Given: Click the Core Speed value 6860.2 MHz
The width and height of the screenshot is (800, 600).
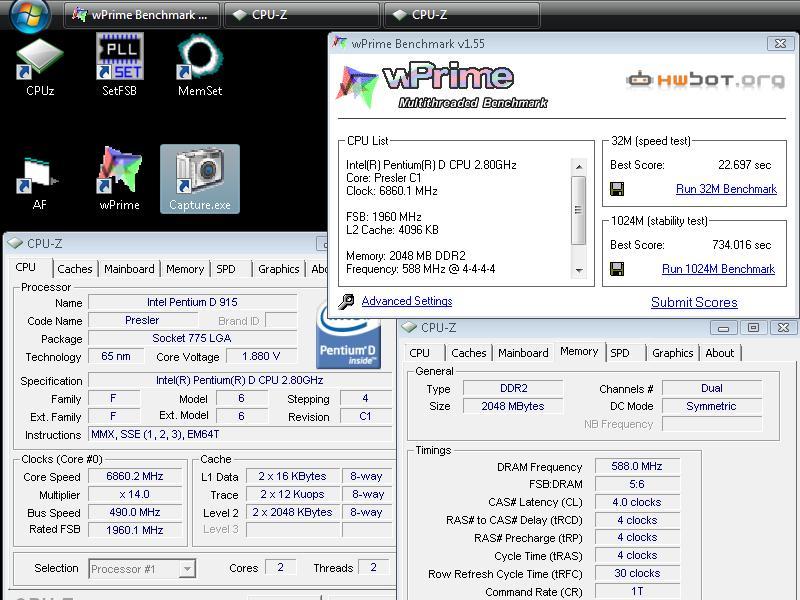Looking at the screenshot, I should (x=135, y=476).
